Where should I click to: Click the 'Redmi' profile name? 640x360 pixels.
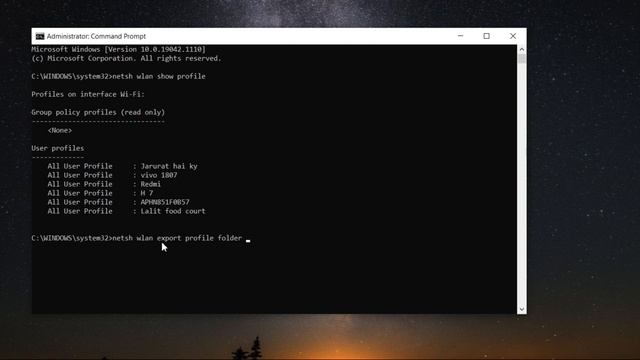(x=151, y=184)
